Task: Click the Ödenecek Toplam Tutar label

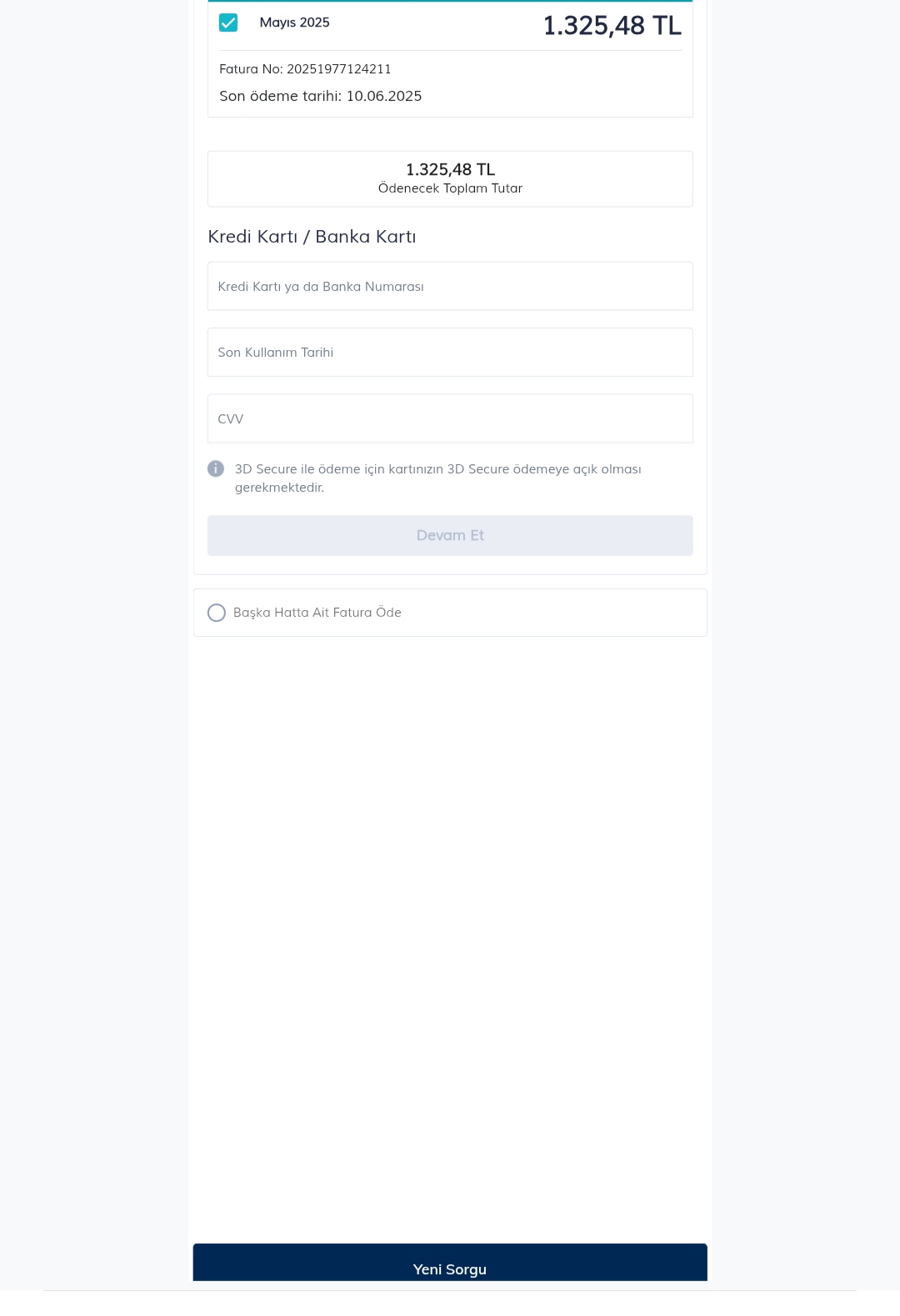Action: pos(450,188)
